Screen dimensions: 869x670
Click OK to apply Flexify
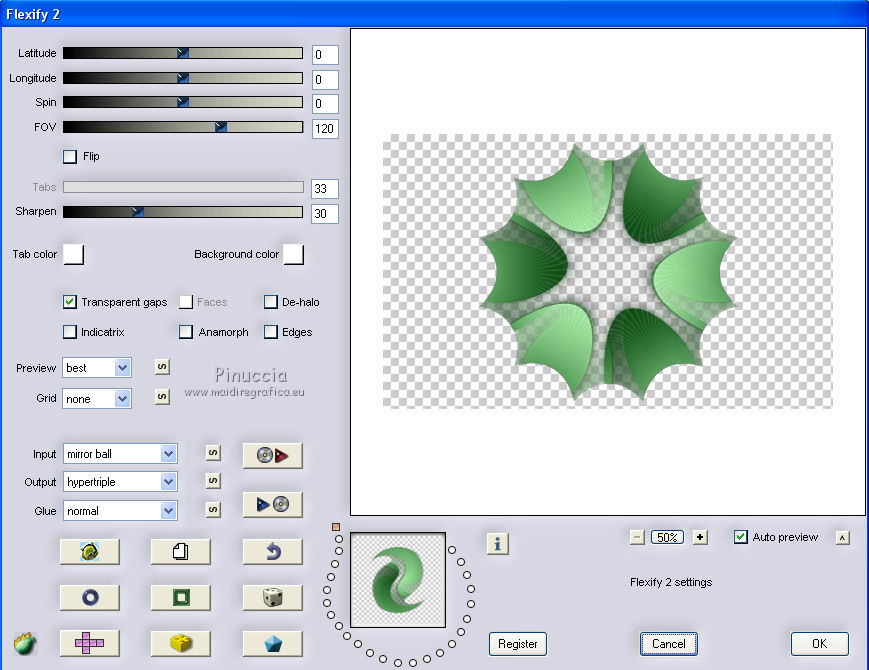[819, 644]
